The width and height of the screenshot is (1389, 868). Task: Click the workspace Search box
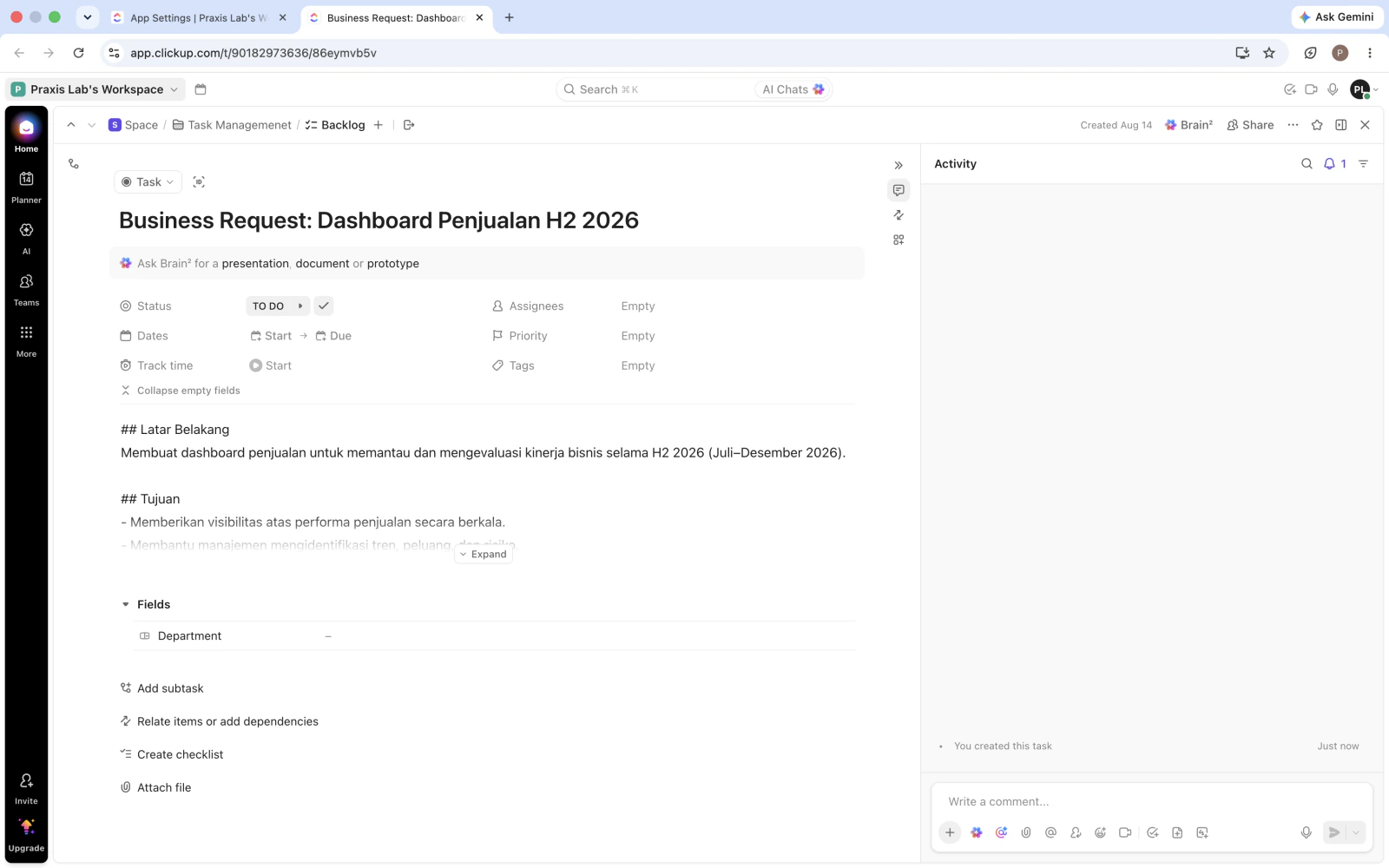[655, 89]
